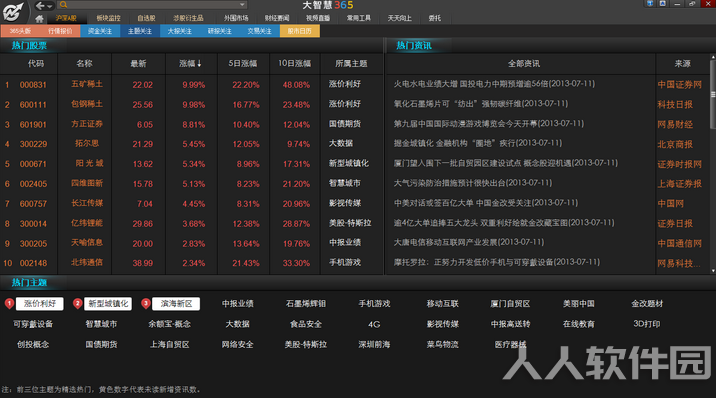This screenshot has width=716, height=398.
Task: Sort by the 涨幅 column header
Action: (190, 64)
